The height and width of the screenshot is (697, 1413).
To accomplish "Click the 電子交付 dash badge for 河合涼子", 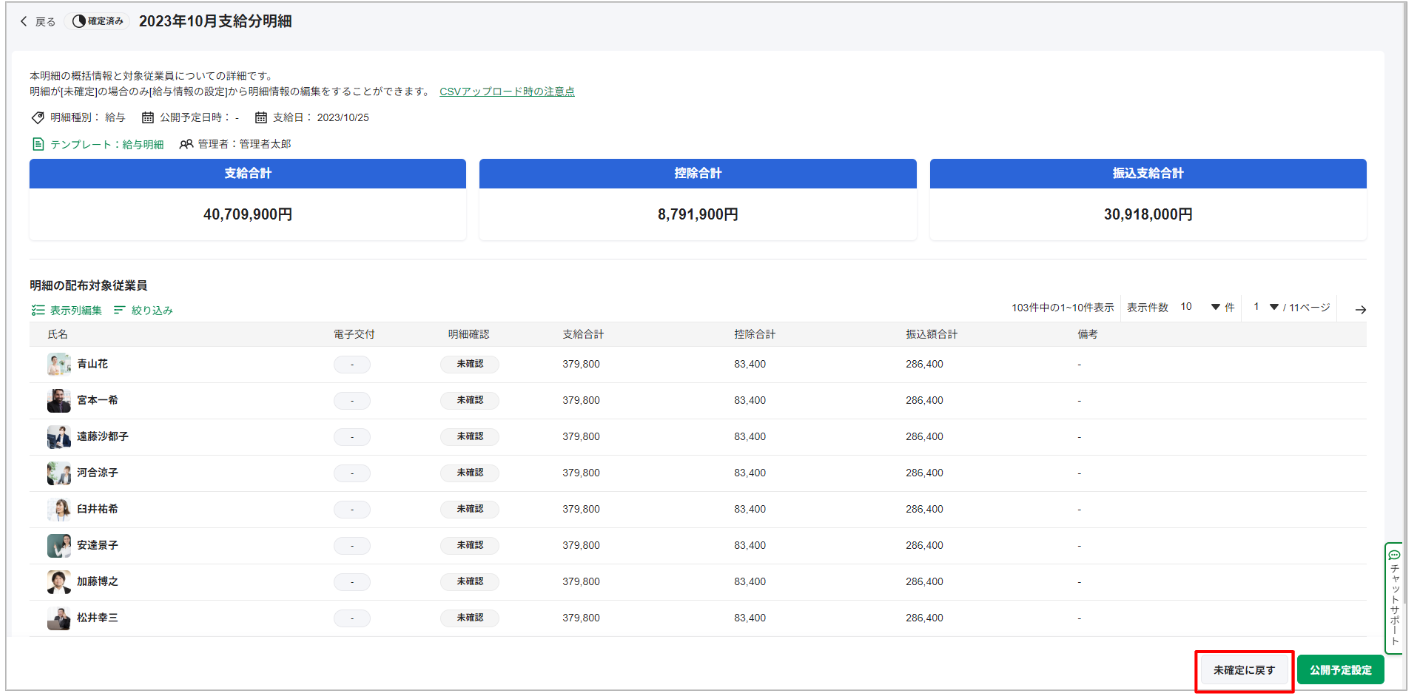I will [352, 473].
